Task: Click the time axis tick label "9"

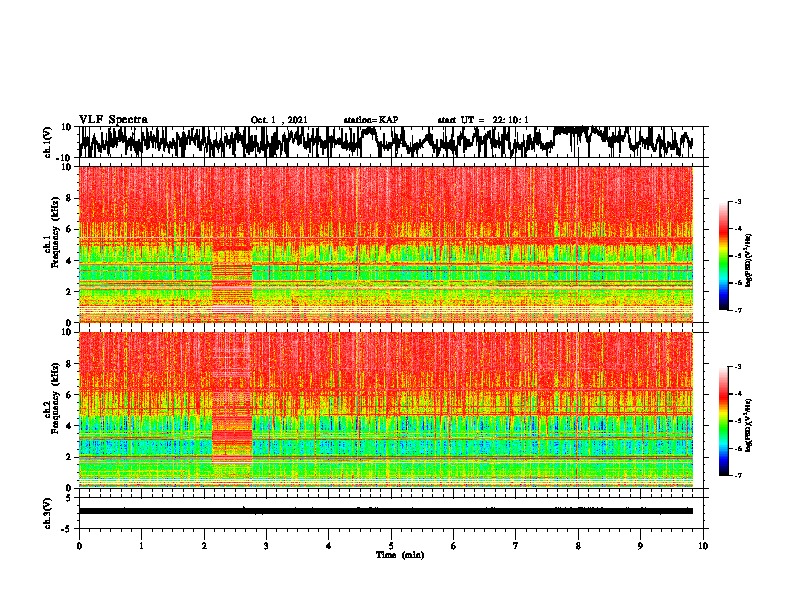Action: [x=640, y=546]
